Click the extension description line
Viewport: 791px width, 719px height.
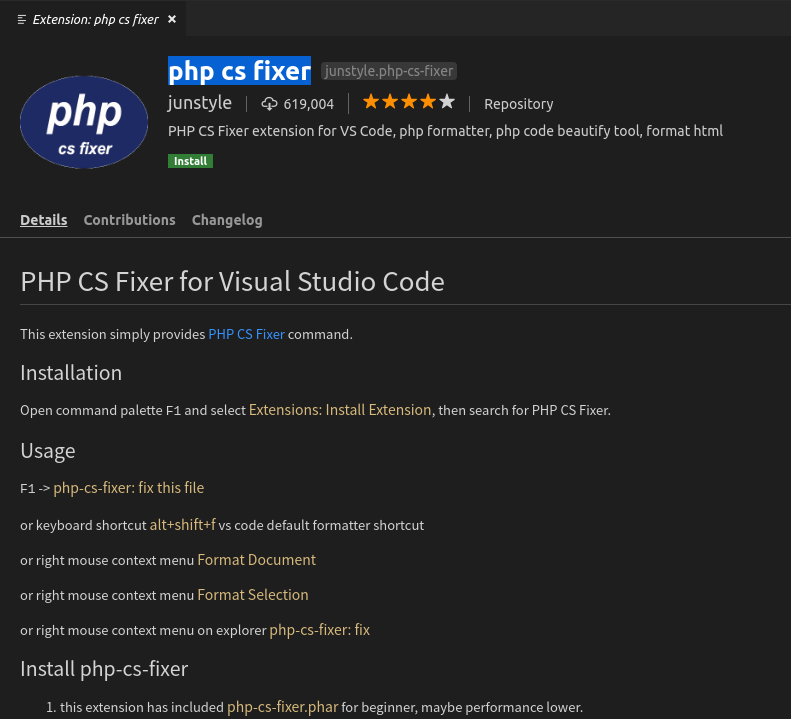click(x=445, y=131)
